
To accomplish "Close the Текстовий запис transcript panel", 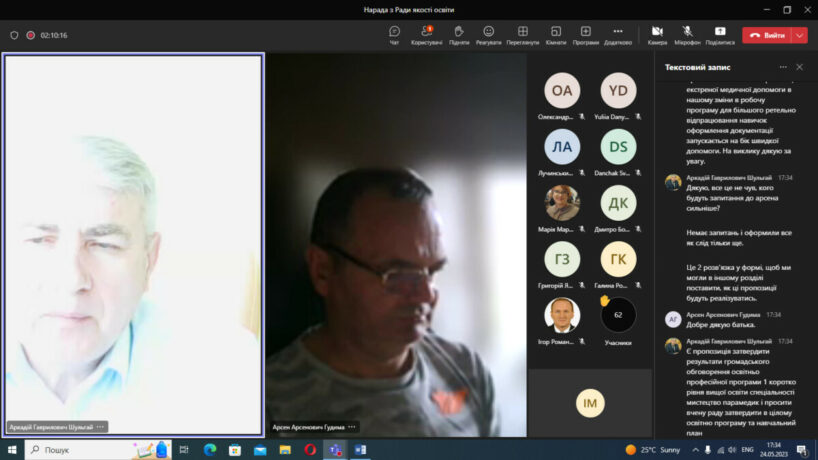I will pos(799,67).
